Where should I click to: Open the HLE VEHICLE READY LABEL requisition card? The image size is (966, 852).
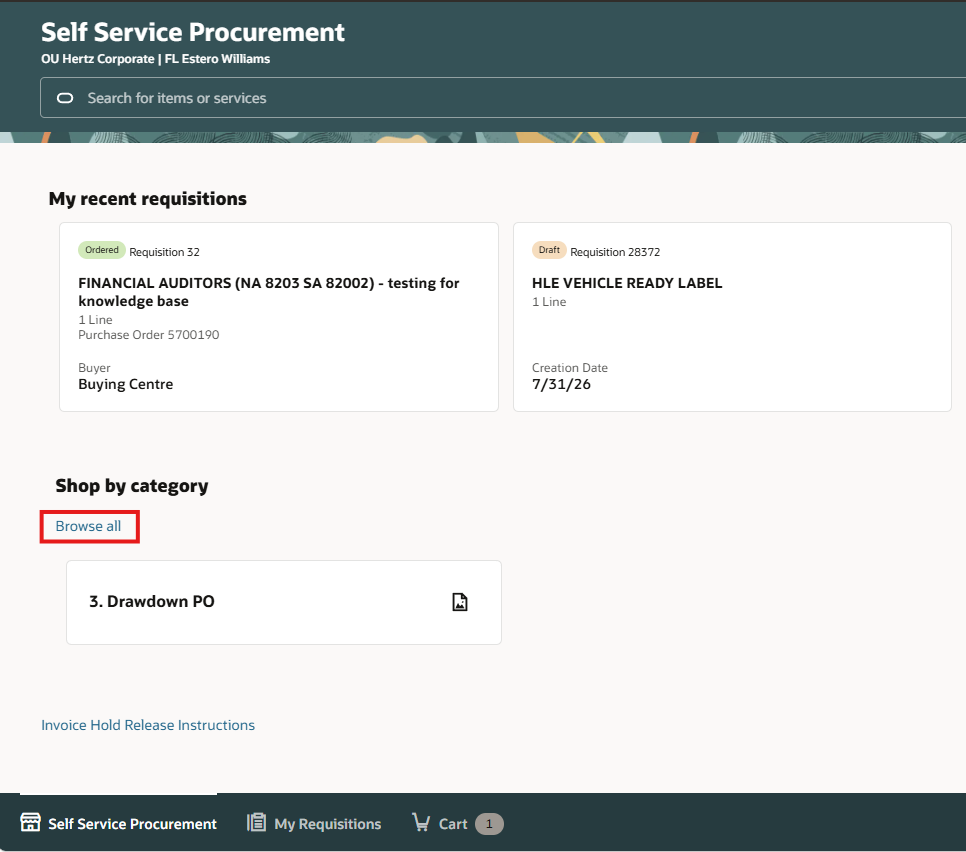click(732, 317)
